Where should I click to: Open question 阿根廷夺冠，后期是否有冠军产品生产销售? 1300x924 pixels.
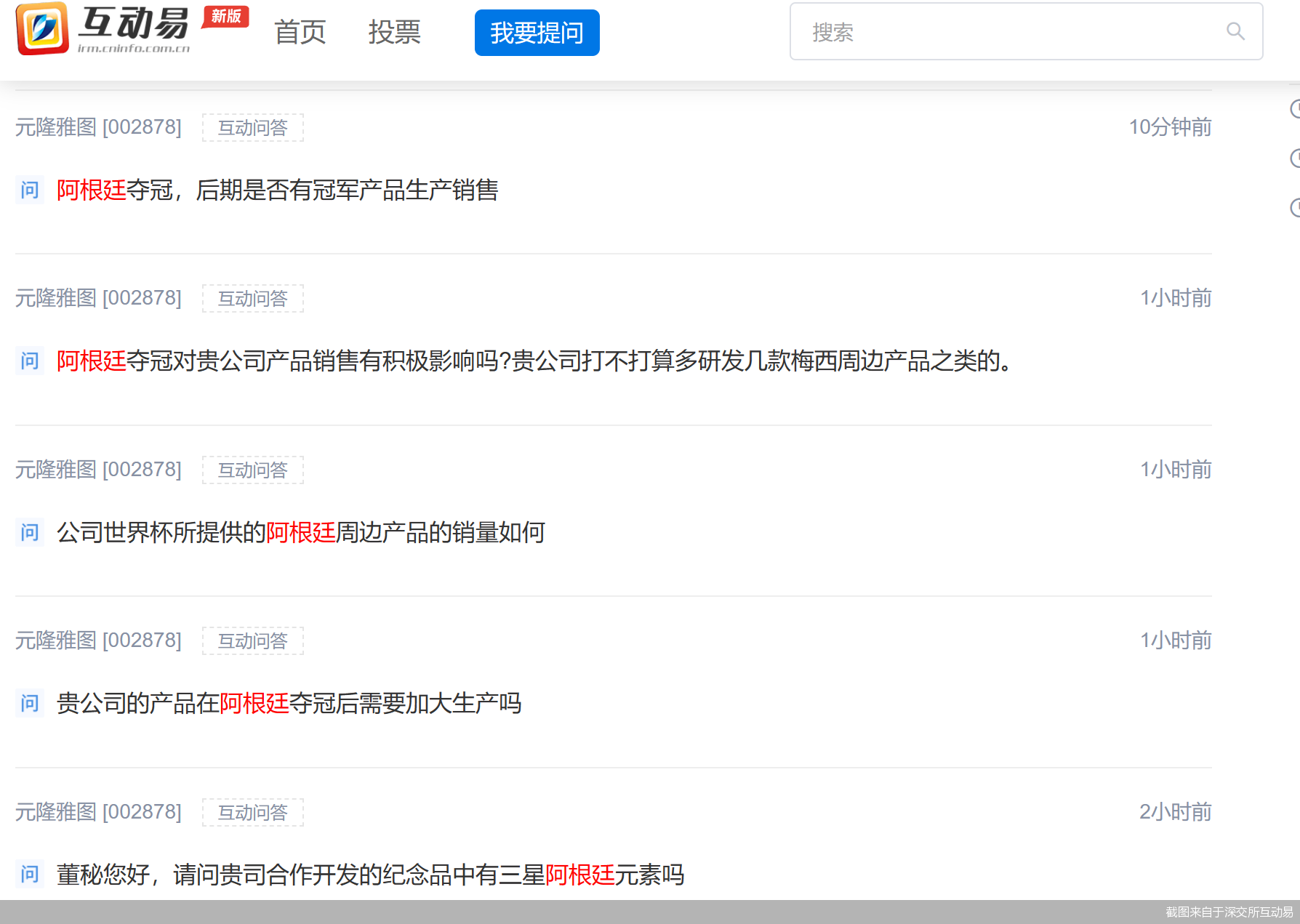pos(277,190)
